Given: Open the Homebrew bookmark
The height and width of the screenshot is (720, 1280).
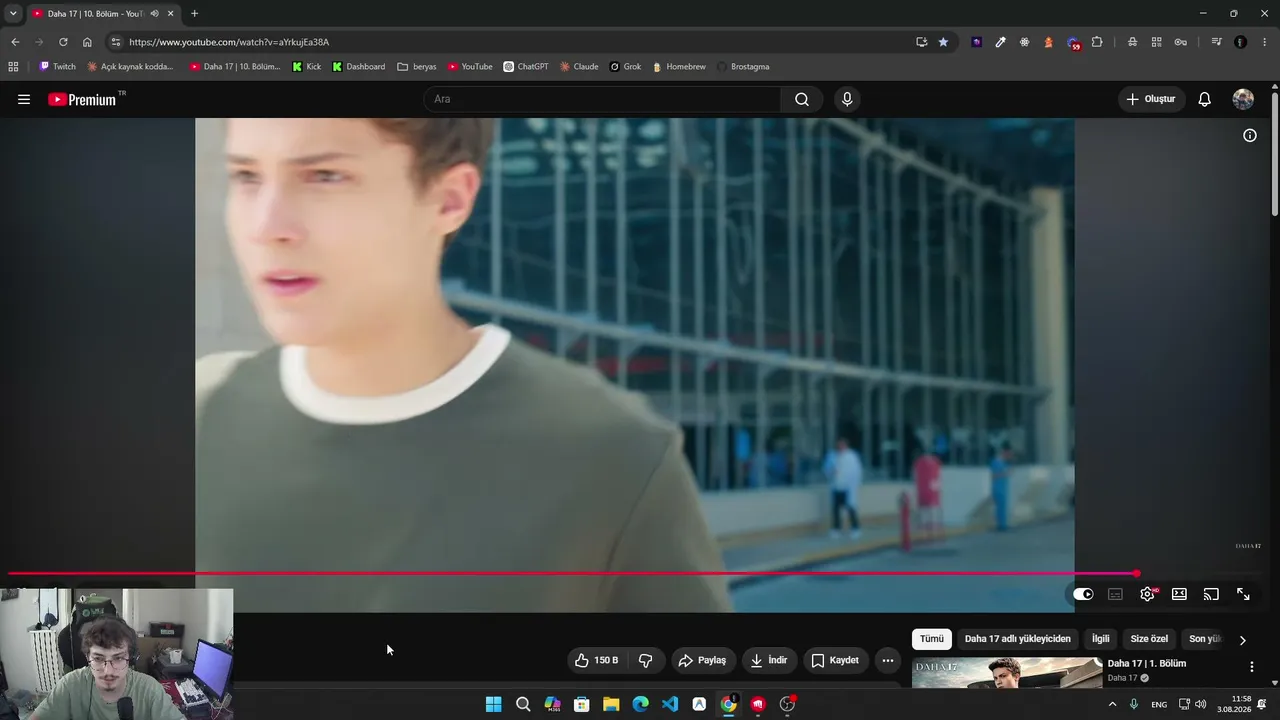Looking at the screenshot, I should coord(679,67).
